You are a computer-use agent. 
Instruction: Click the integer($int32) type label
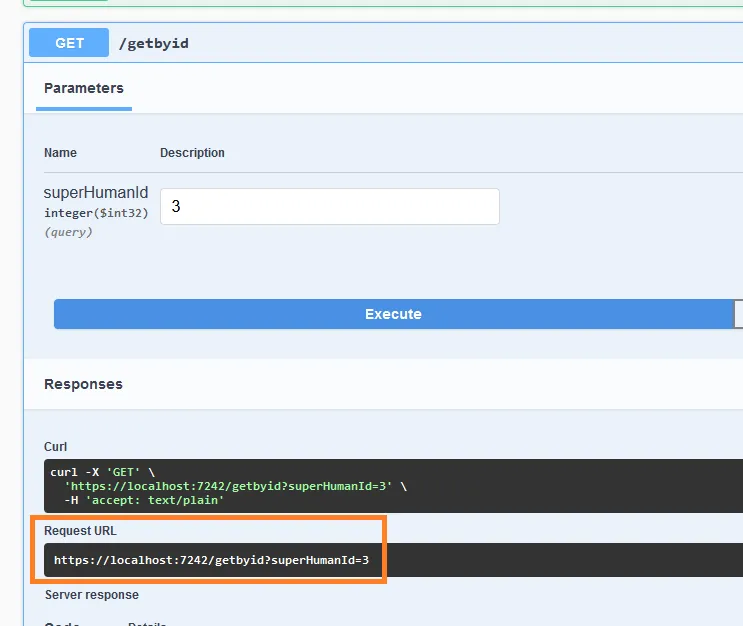[96, 213]
